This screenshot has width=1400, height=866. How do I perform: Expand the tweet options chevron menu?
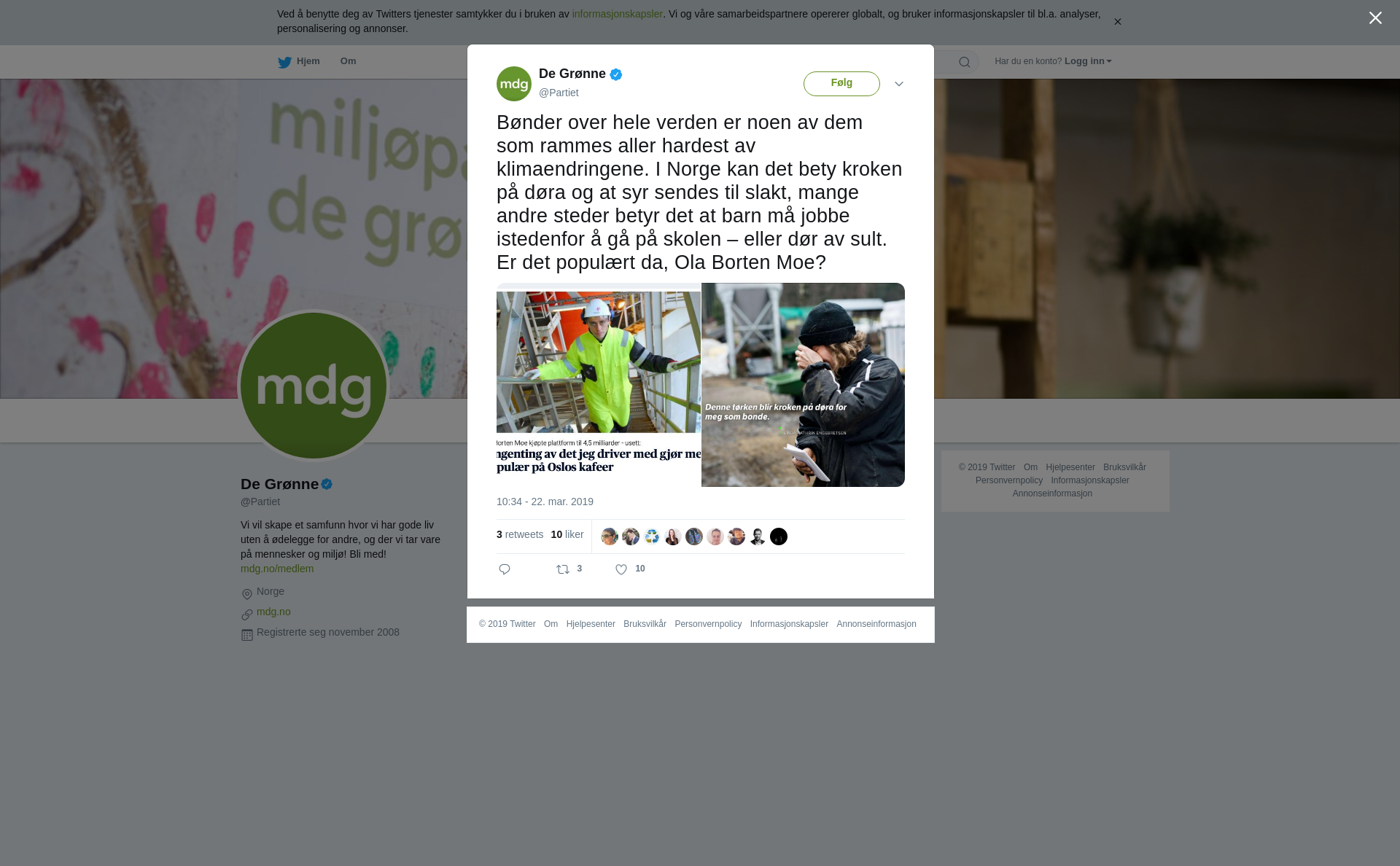[899, 84]
